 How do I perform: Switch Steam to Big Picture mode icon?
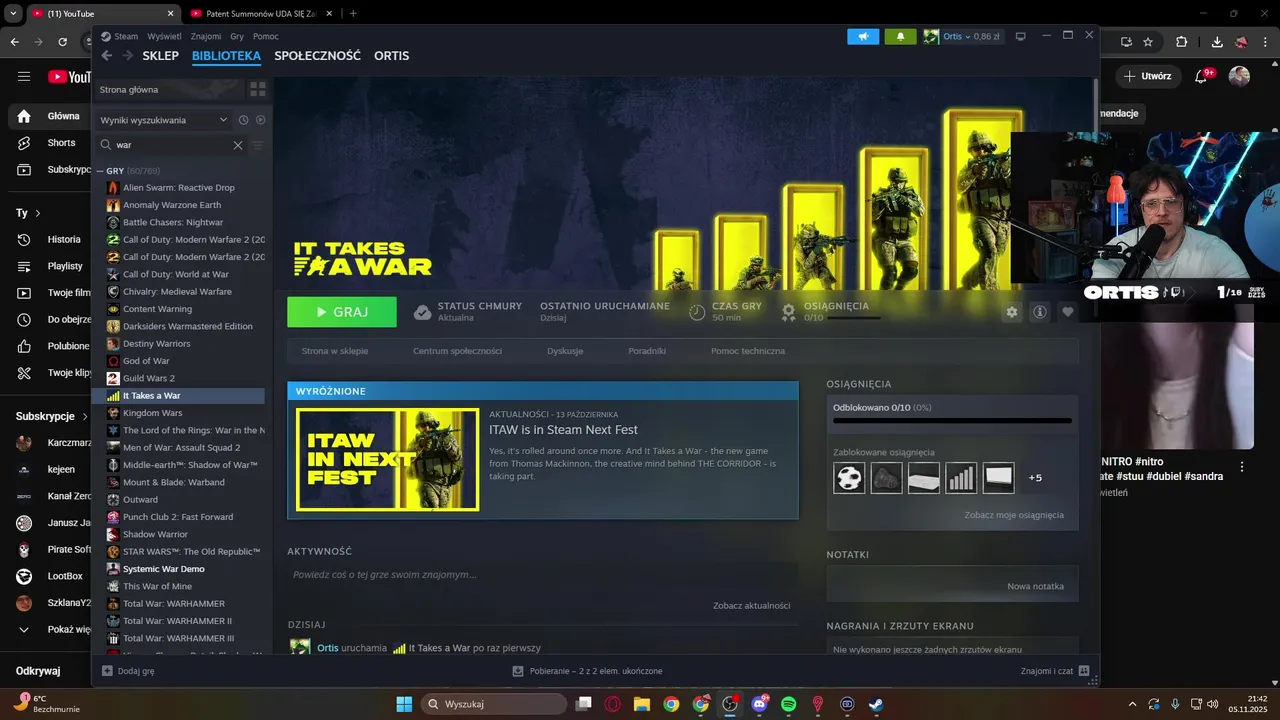pyautogui.click(x=1020, y=36)
